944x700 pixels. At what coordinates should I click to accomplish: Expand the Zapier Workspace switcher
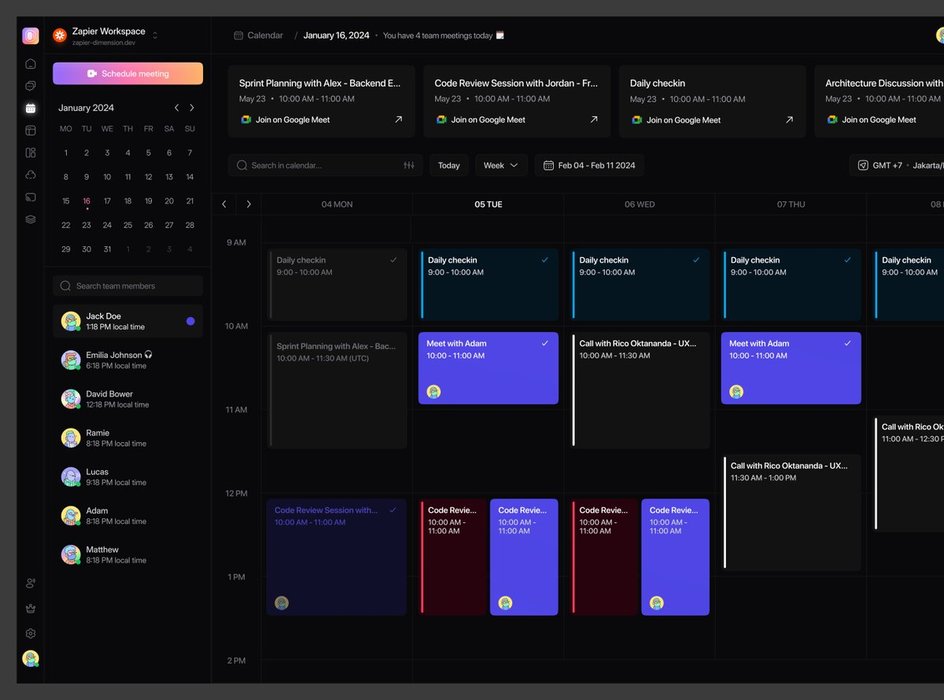point(155,36)
